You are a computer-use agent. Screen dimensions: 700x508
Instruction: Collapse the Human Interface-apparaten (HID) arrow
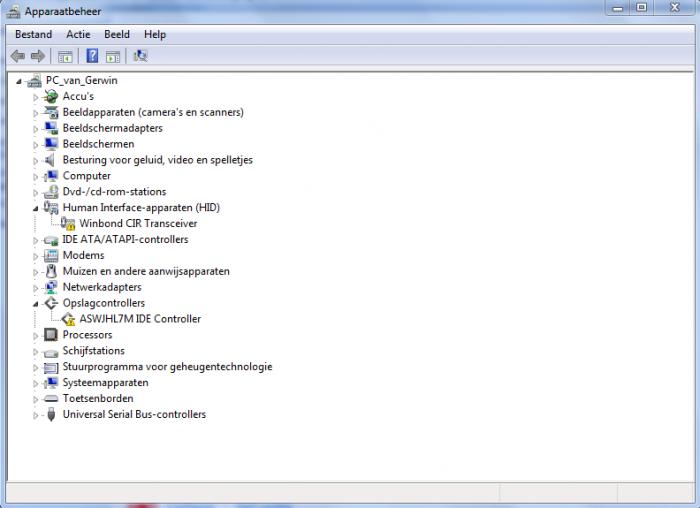36,208
